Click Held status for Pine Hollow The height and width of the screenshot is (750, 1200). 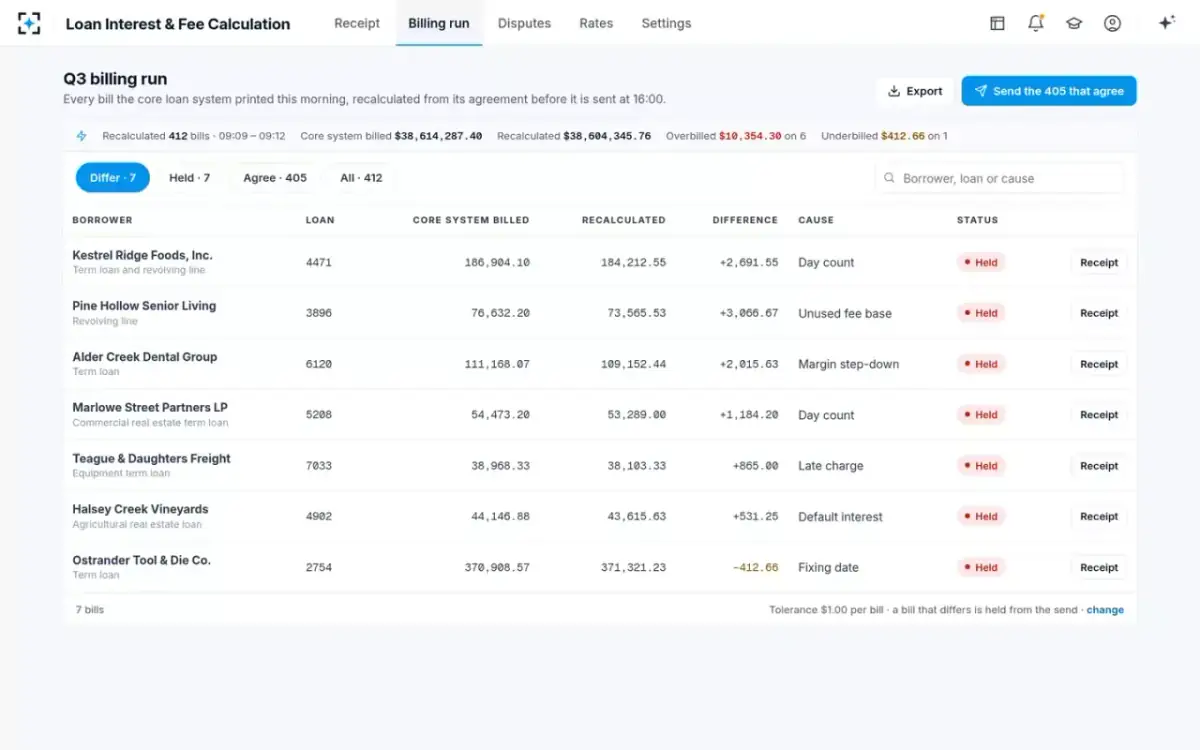(981, 313)
